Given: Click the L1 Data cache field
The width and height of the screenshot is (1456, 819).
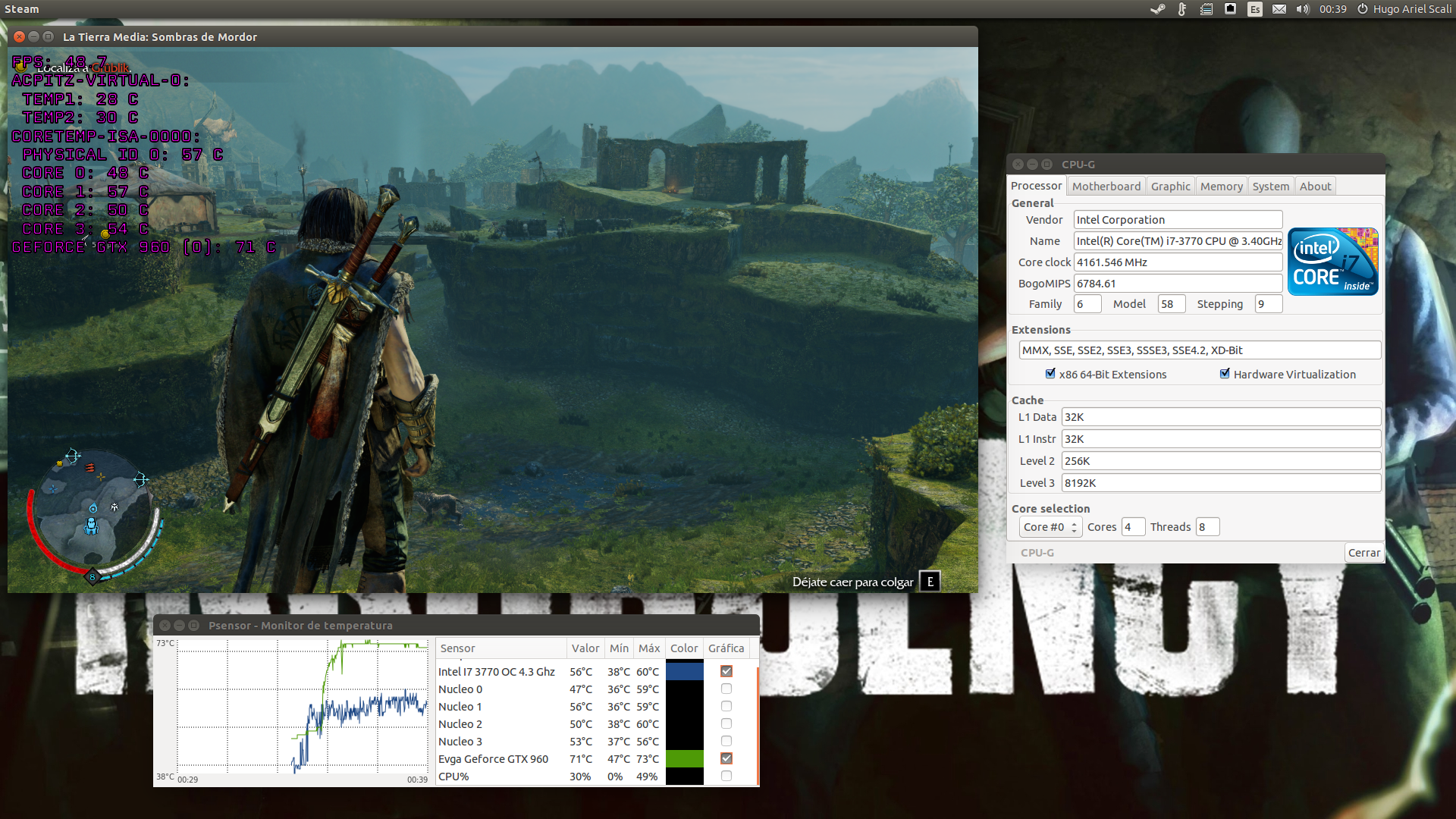Looking at the screenshot, I should click(1221, 417).
